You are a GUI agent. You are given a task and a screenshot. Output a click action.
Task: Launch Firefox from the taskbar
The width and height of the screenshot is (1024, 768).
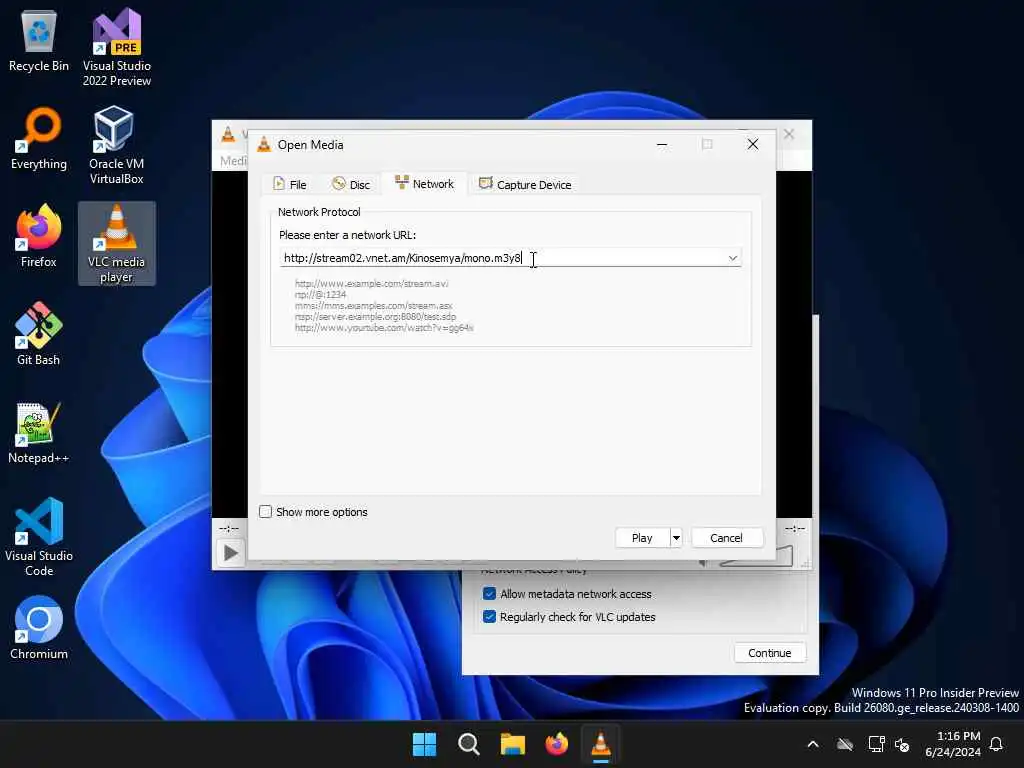(x=556, y=744)
